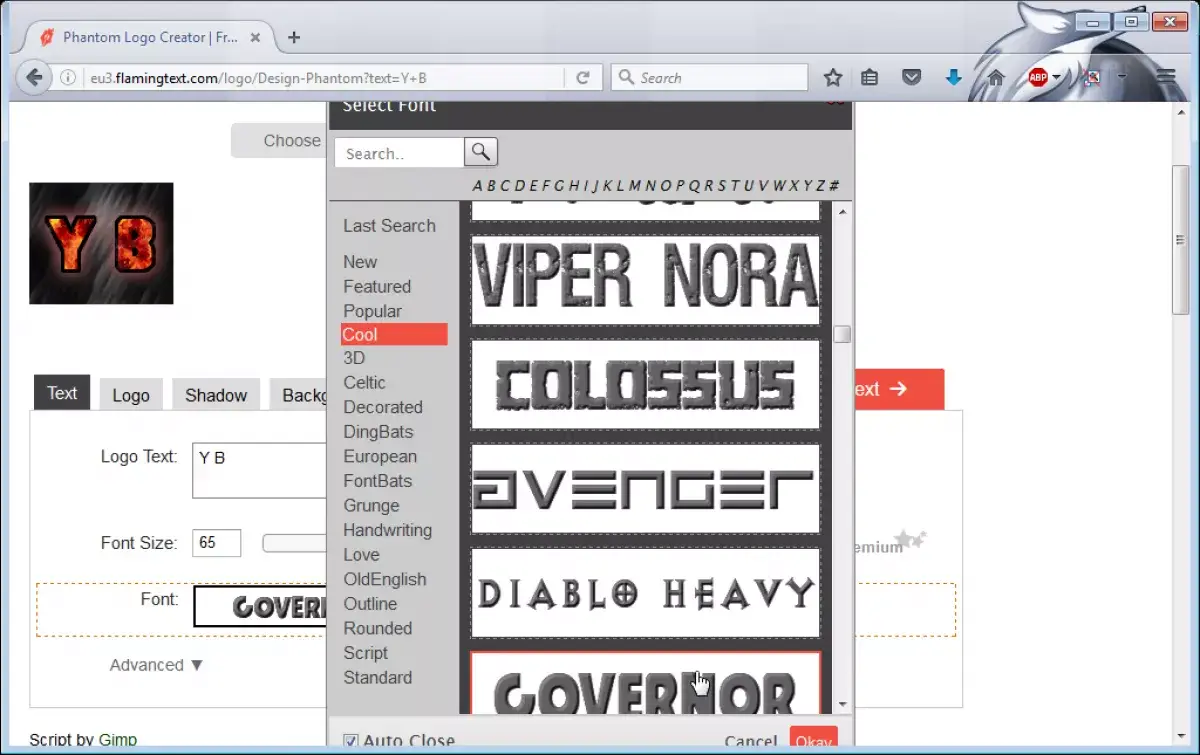The height and width of the screenshot is (755, 1200).
Task: Save page to Pocket icon
Action: [911, 77]
